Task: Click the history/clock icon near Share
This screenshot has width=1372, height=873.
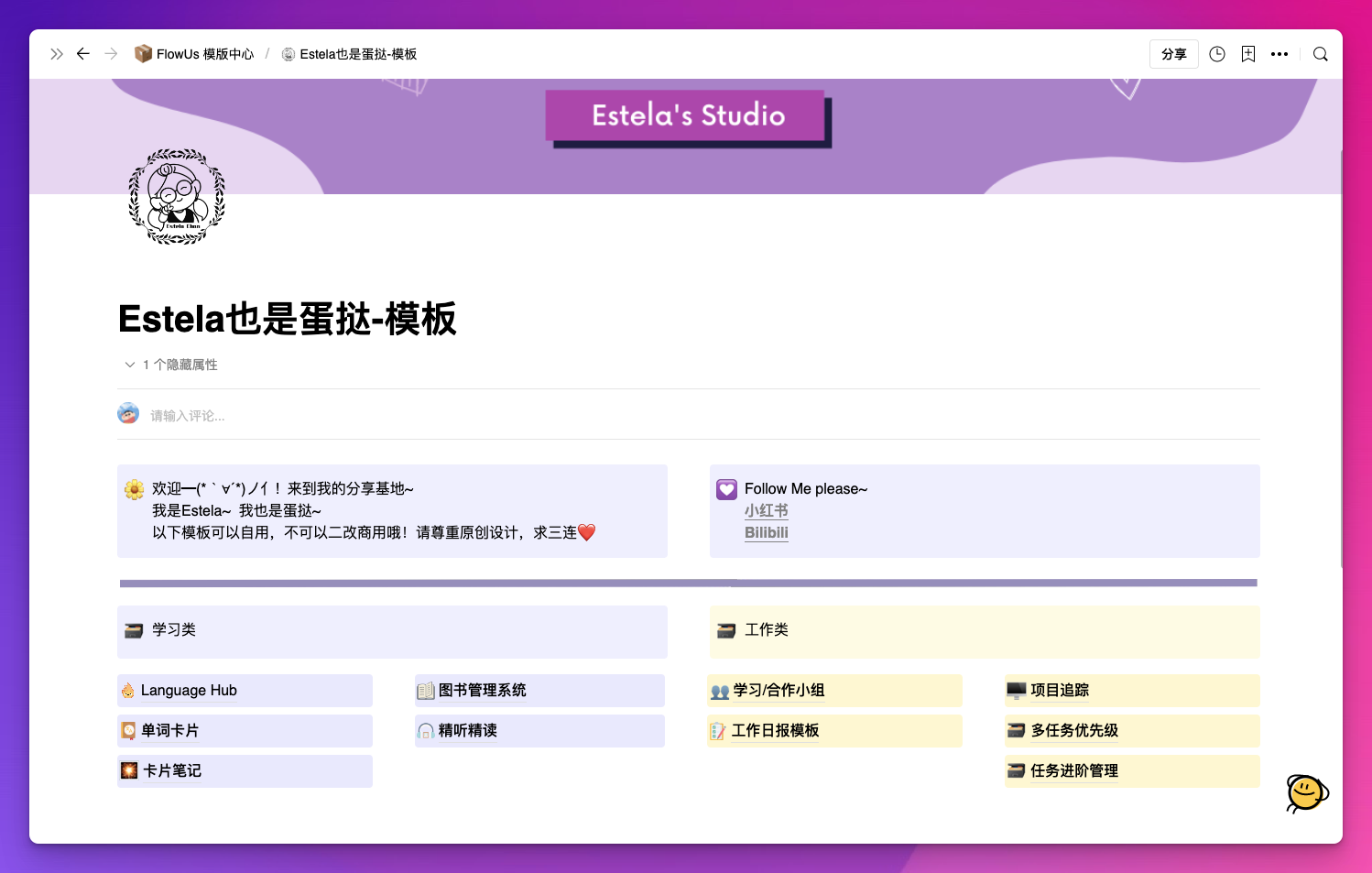Action: coord(1217,54)
